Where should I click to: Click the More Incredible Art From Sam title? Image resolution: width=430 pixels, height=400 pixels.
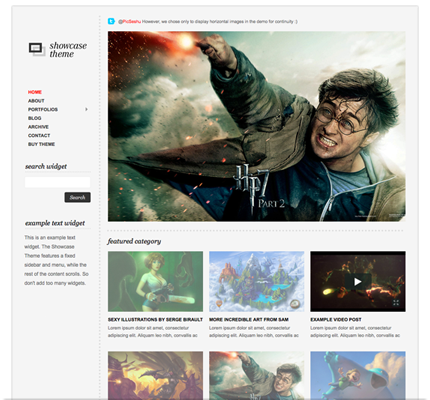249,319
